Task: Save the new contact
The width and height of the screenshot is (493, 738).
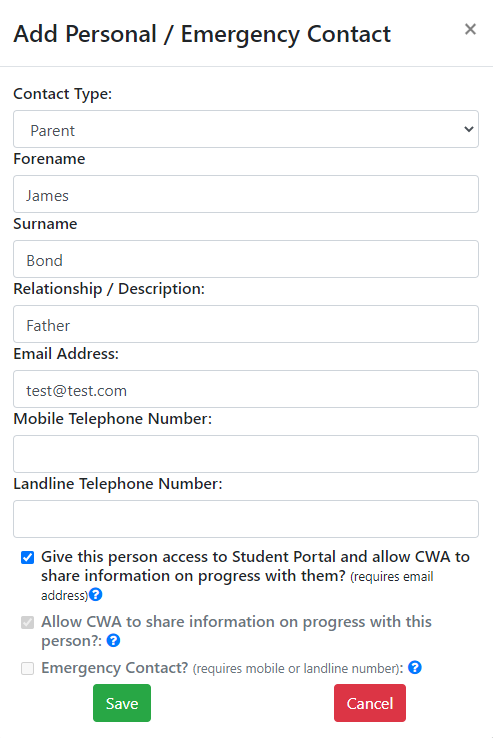Action: [x=122, y=703]
